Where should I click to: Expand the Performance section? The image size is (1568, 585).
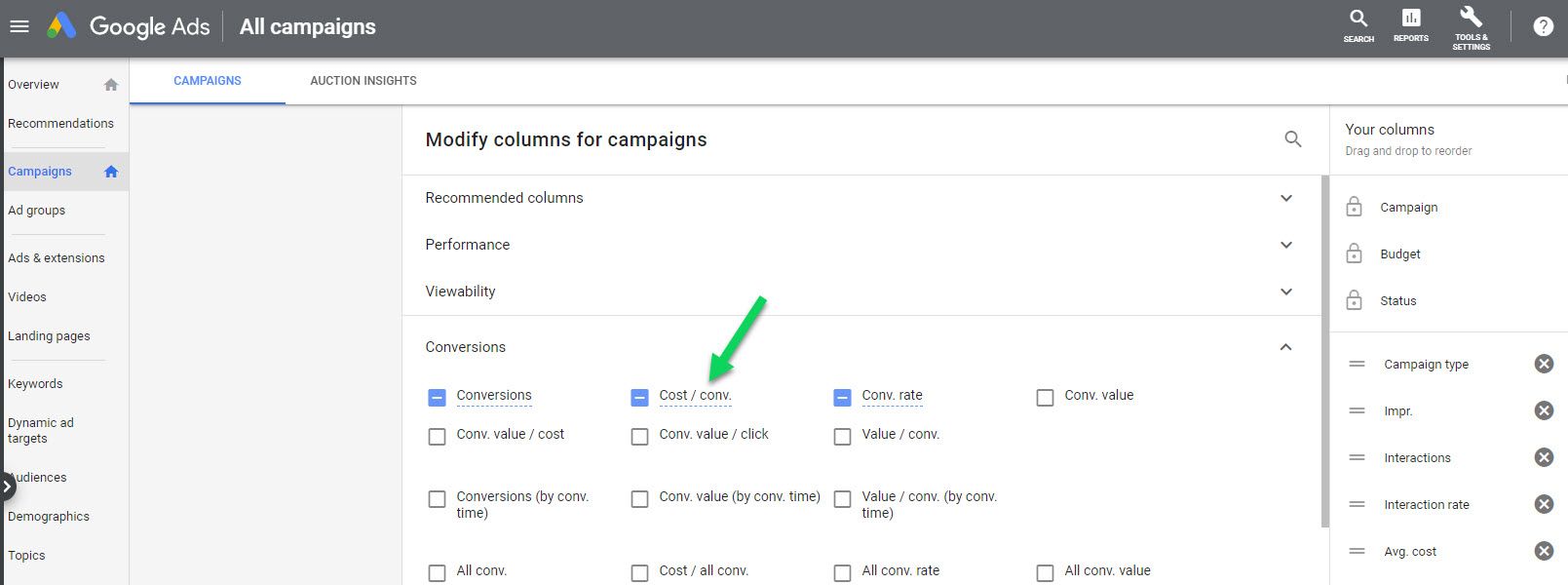[x=860, y=245]
